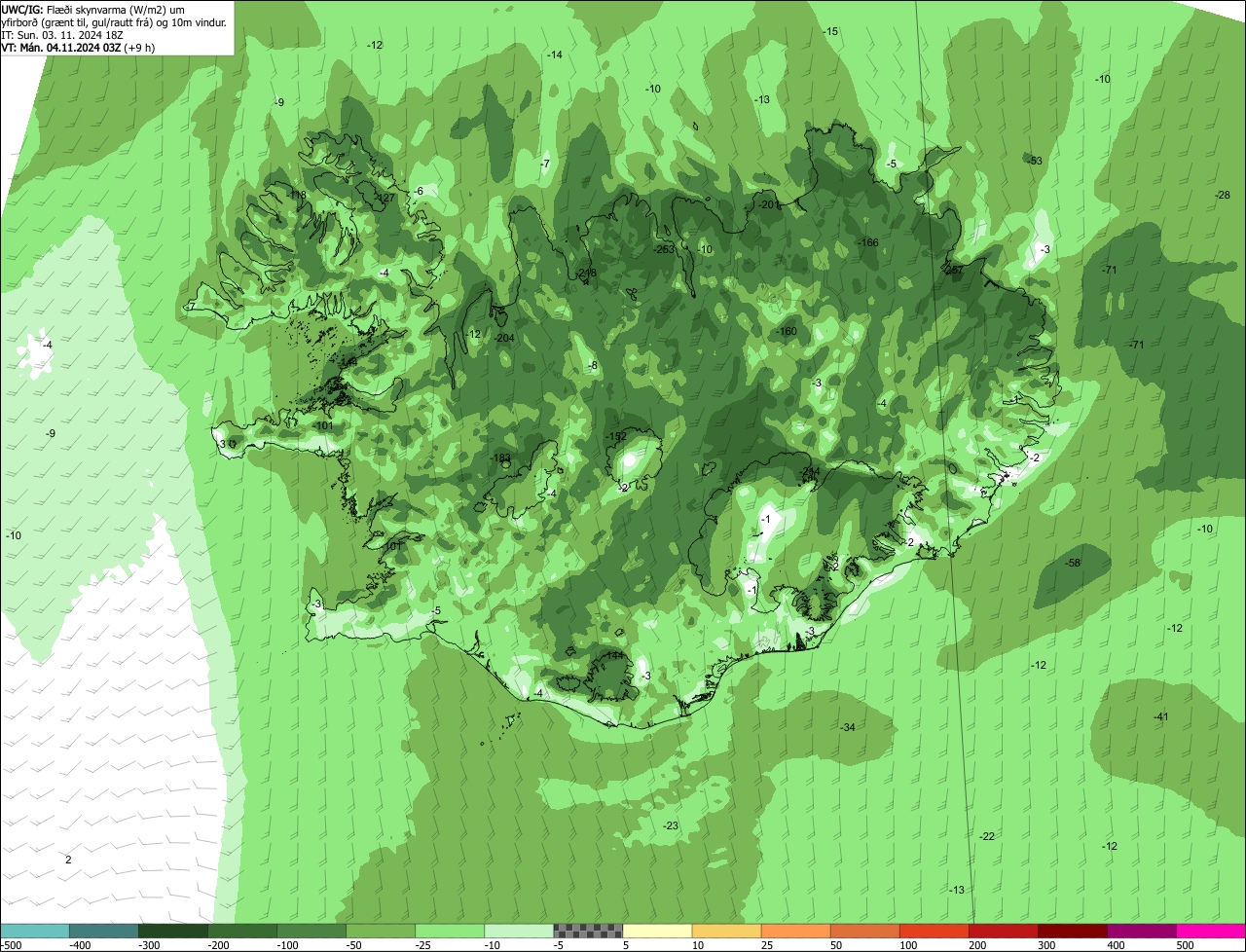Click the 25 to 50 orange legend swatch
1246x952 pixels.
pyautogui.click(x=795, y=931)
